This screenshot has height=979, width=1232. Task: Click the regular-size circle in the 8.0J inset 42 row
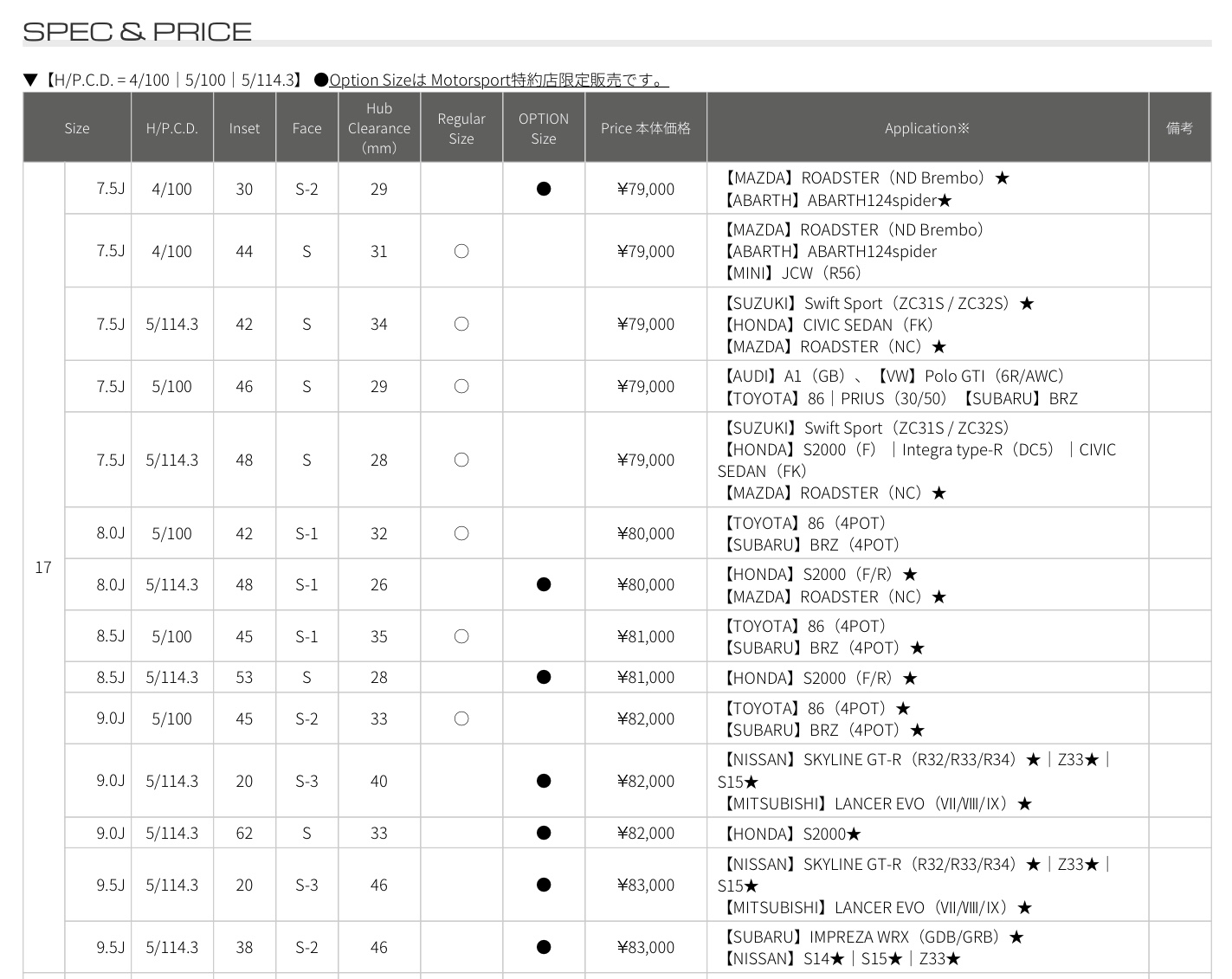(x=461, y=533)
